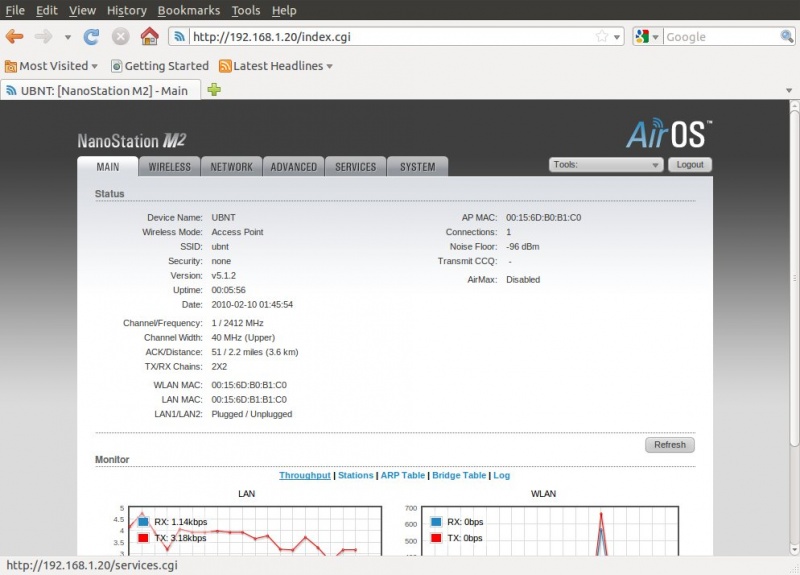The width and height of the screenshot is (800, 575).
Task: Click the vertical scrollbar up arrow
Action: (x=794, y=105)
